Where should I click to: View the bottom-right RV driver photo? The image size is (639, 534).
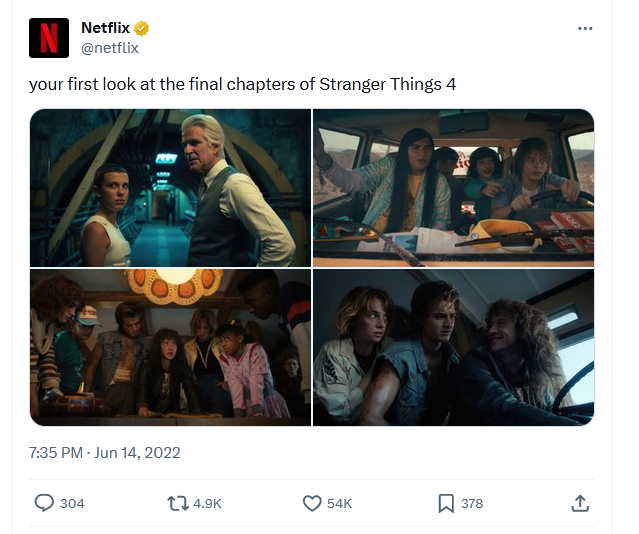(454, 347)
